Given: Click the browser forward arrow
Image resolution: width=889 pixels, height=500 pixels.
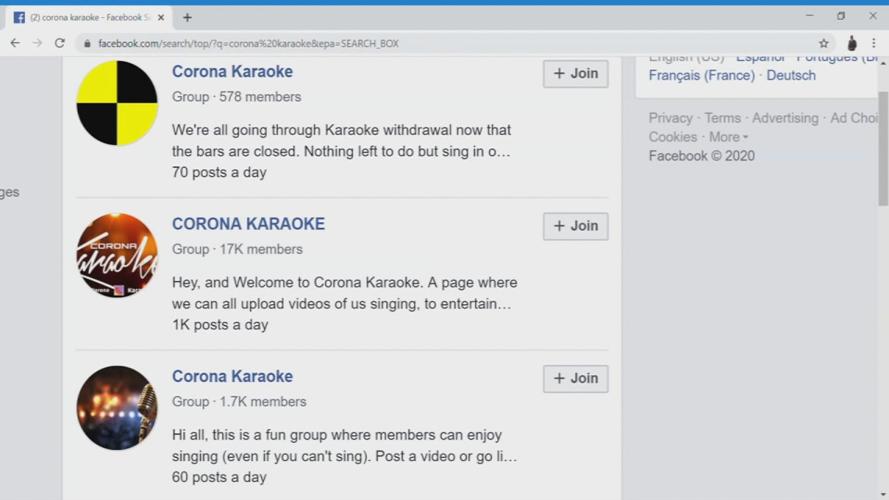Looking at the screenshot, I should 37,43.
